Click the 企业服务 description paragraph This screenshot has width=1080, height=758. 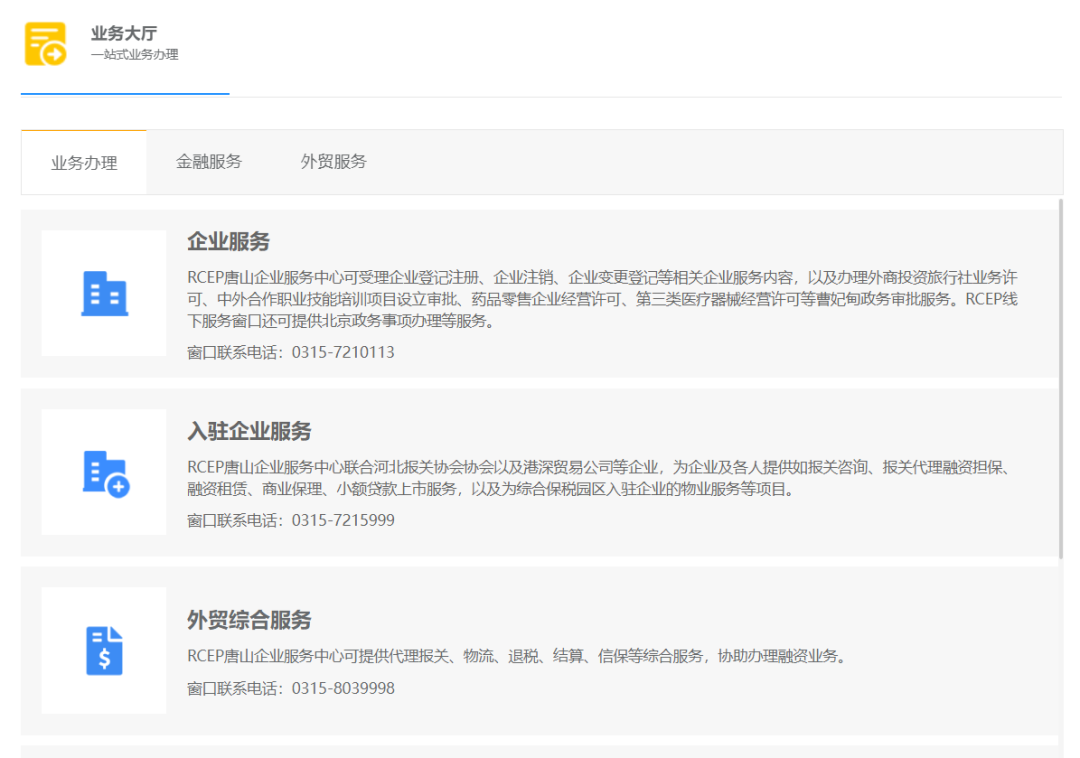pos(603,299)
